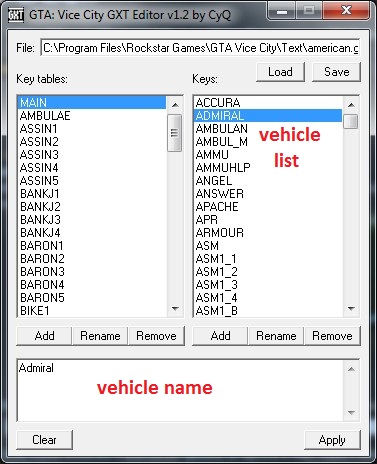
Task: Click scroll up arrow of value text box
Action: pyautogui.click(x=351, y=369)
